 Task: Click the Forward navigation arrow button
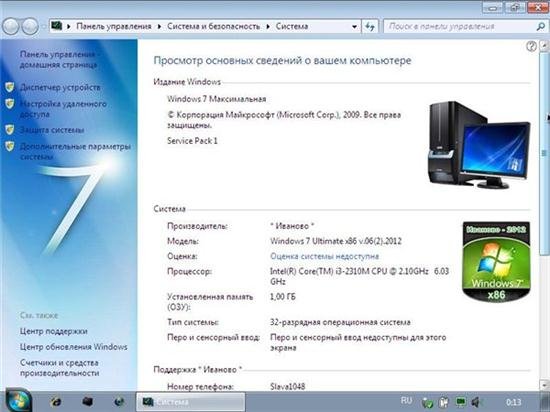[31, 27]
